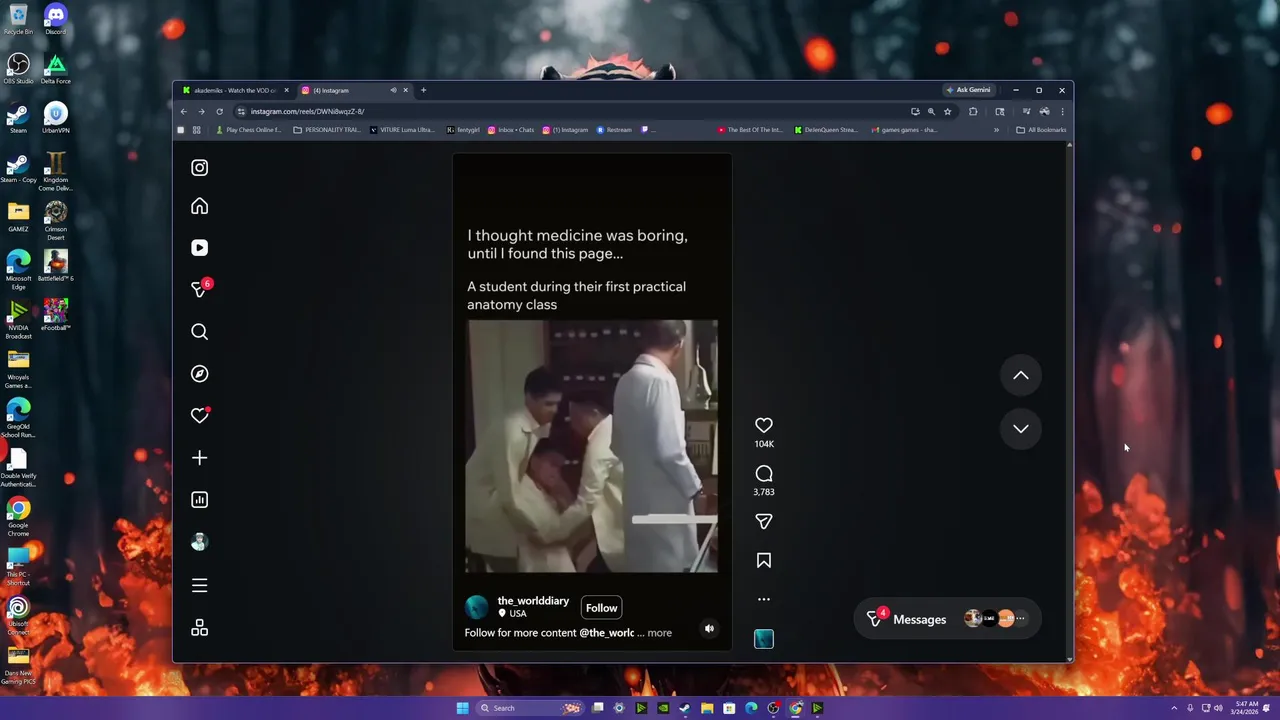
Task: Open the_worlddiary avatar picture
Action: click(x=477, y=607)
